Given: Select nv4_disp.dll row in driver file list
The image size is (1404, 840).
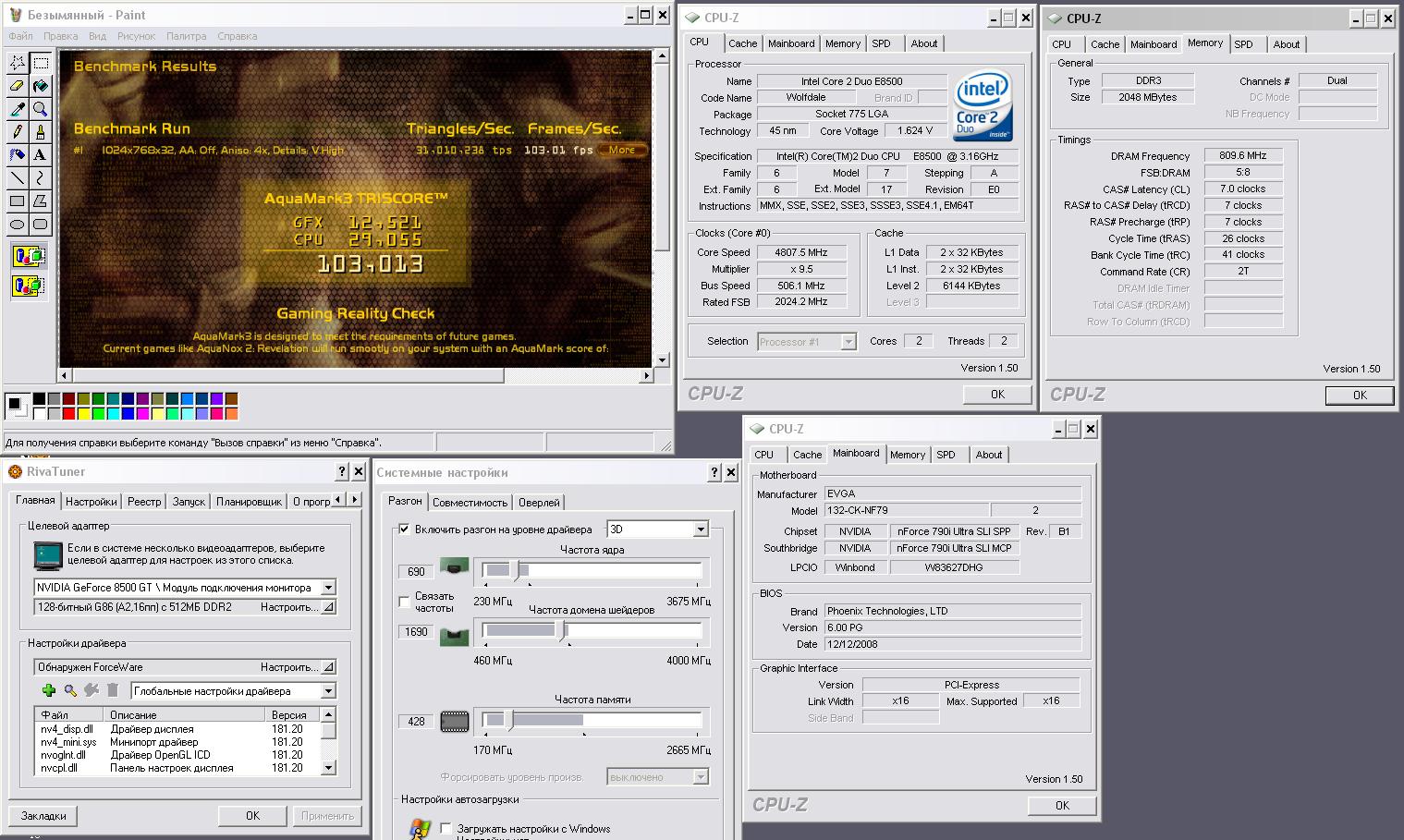Looking at the screenshot, I should tap(177, 729).
